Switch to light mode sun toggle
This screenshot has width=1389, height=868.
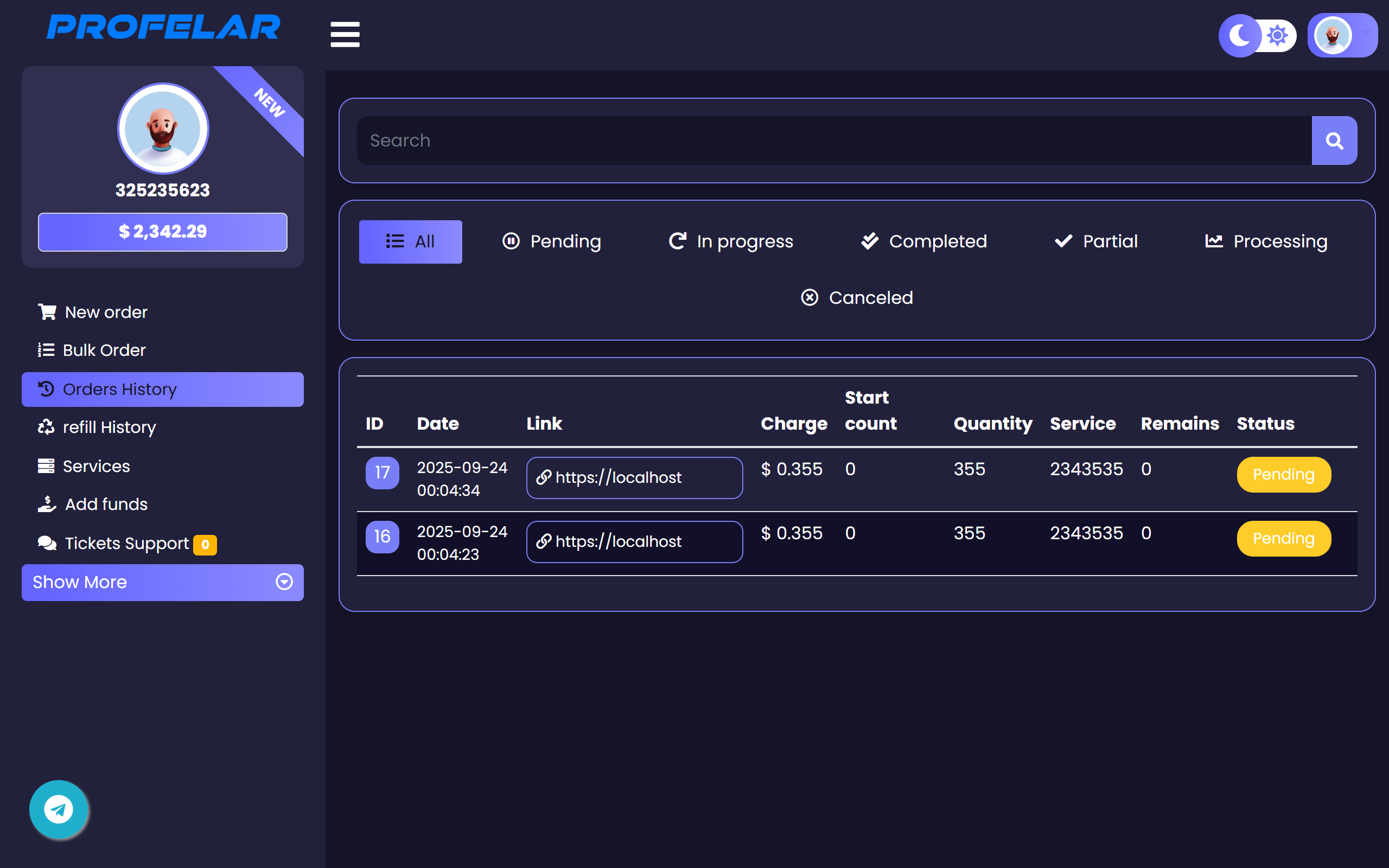(x=1278, y=36)
